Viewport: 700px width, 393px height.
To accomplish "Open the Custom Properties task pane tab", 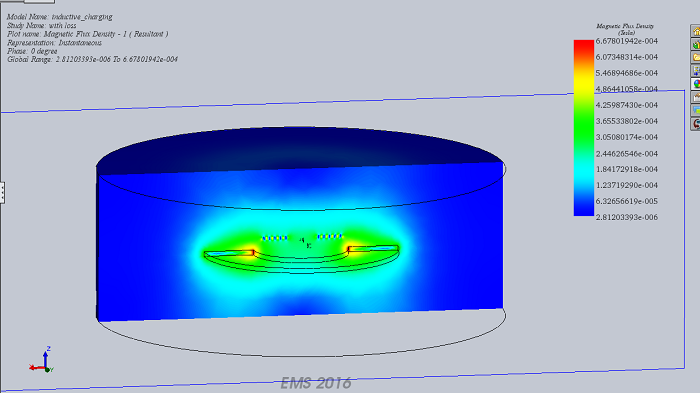I will point(696,97).
